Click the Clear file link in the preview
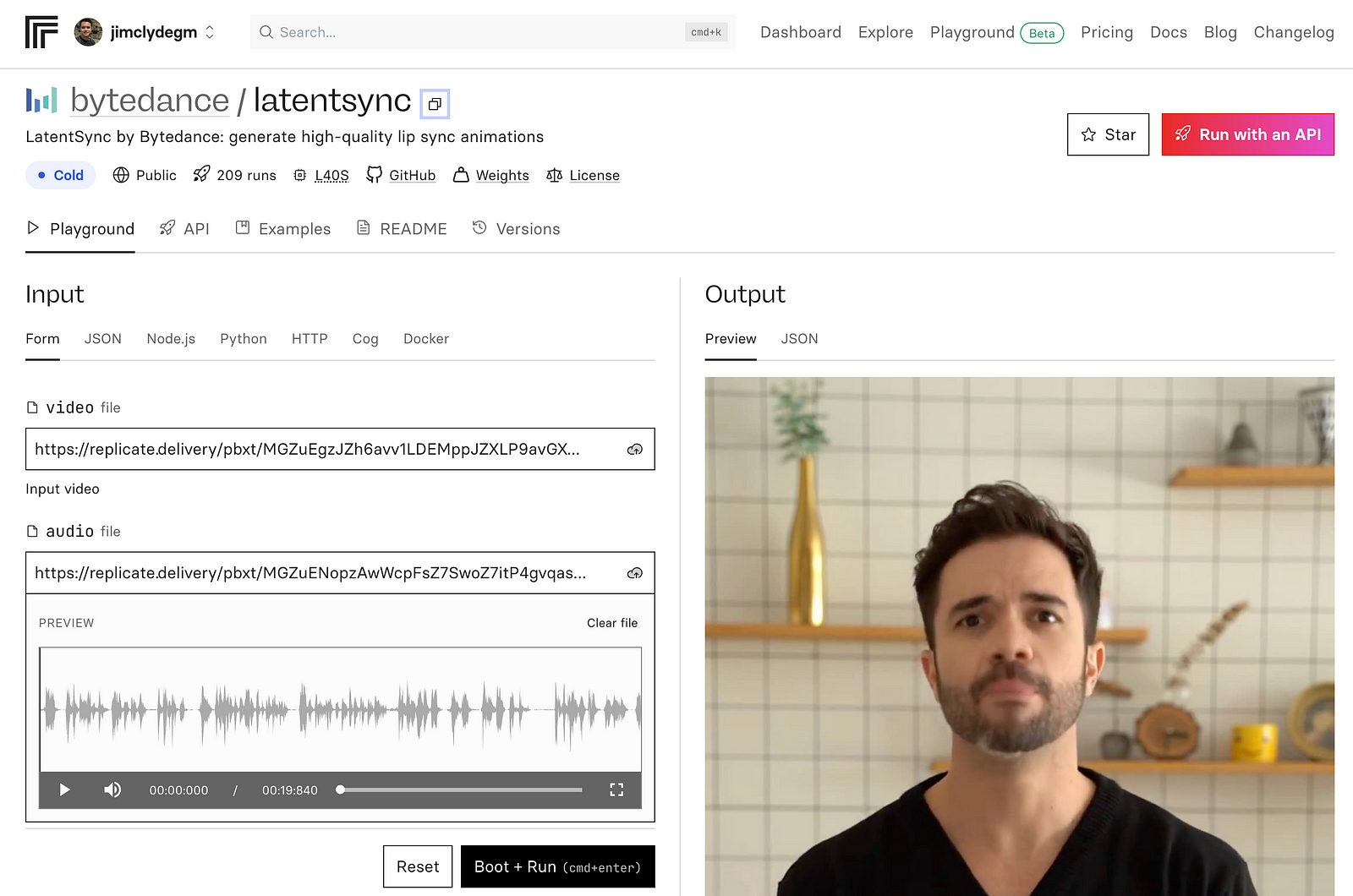Viewport: 1353px width, 896px height. [x=611, y=623]
